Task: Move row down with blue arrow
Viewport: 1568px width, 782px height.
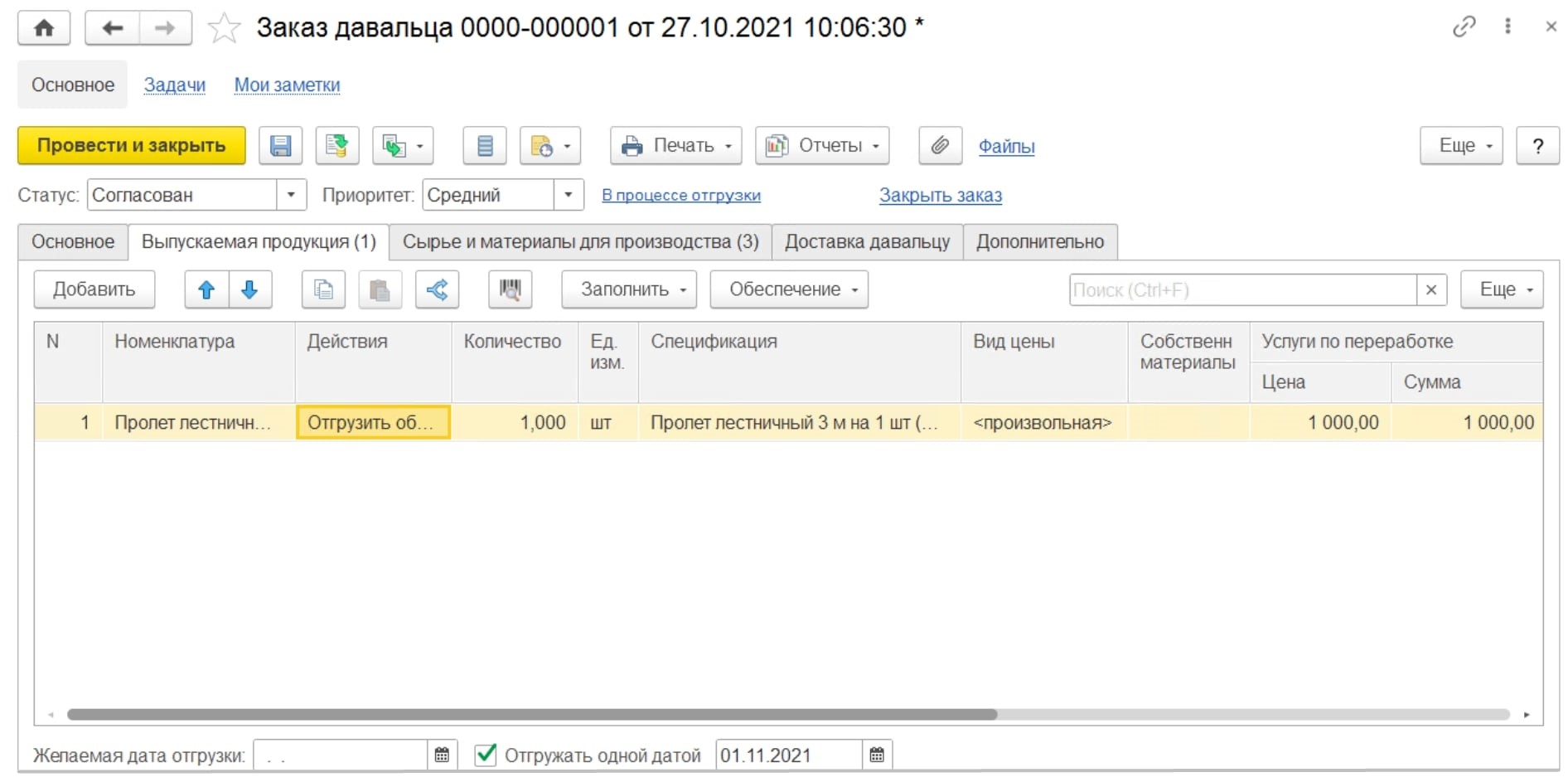Action: [249, 289]
